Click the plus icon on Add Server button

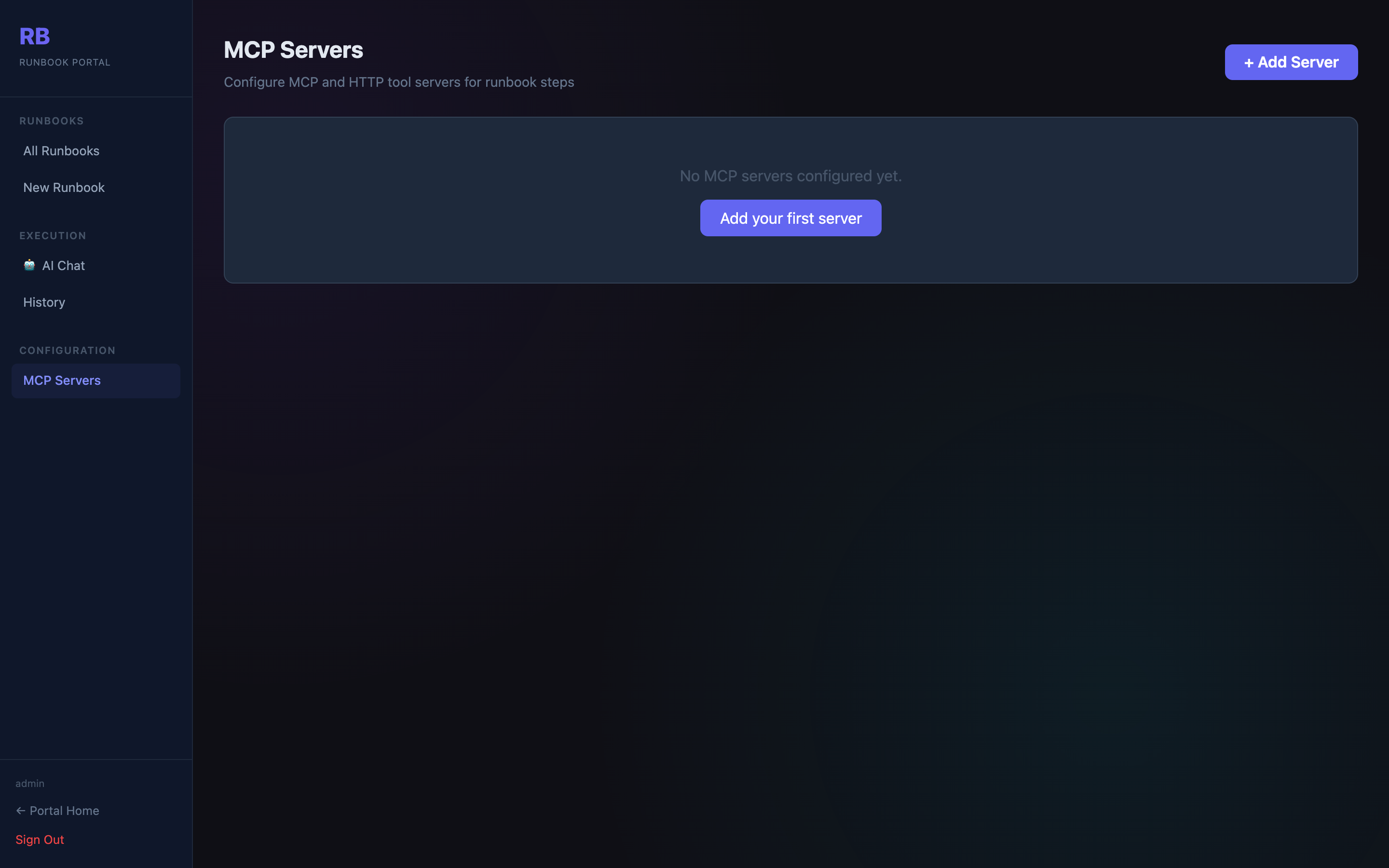click(1250, 62)
